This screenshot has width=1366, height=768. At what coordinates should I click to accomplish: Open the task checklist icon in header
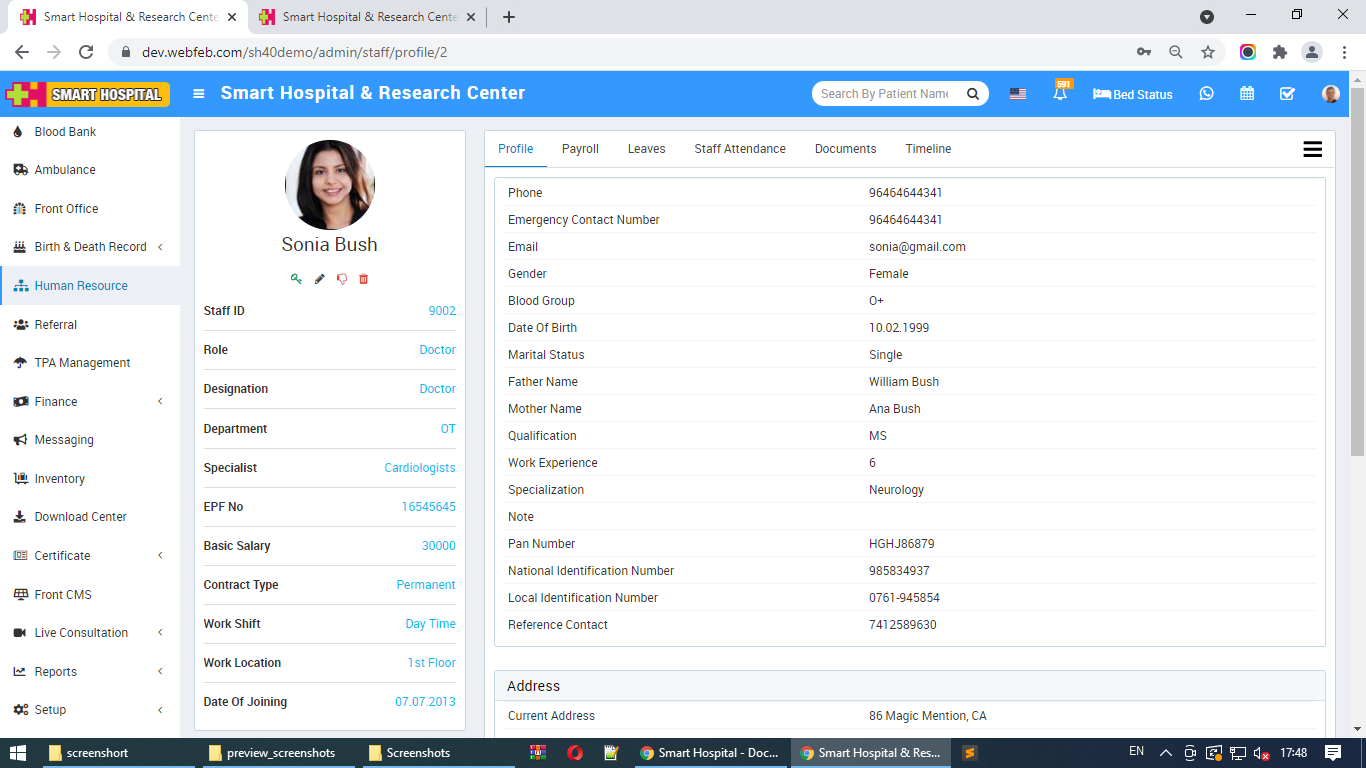(1287, 93)
